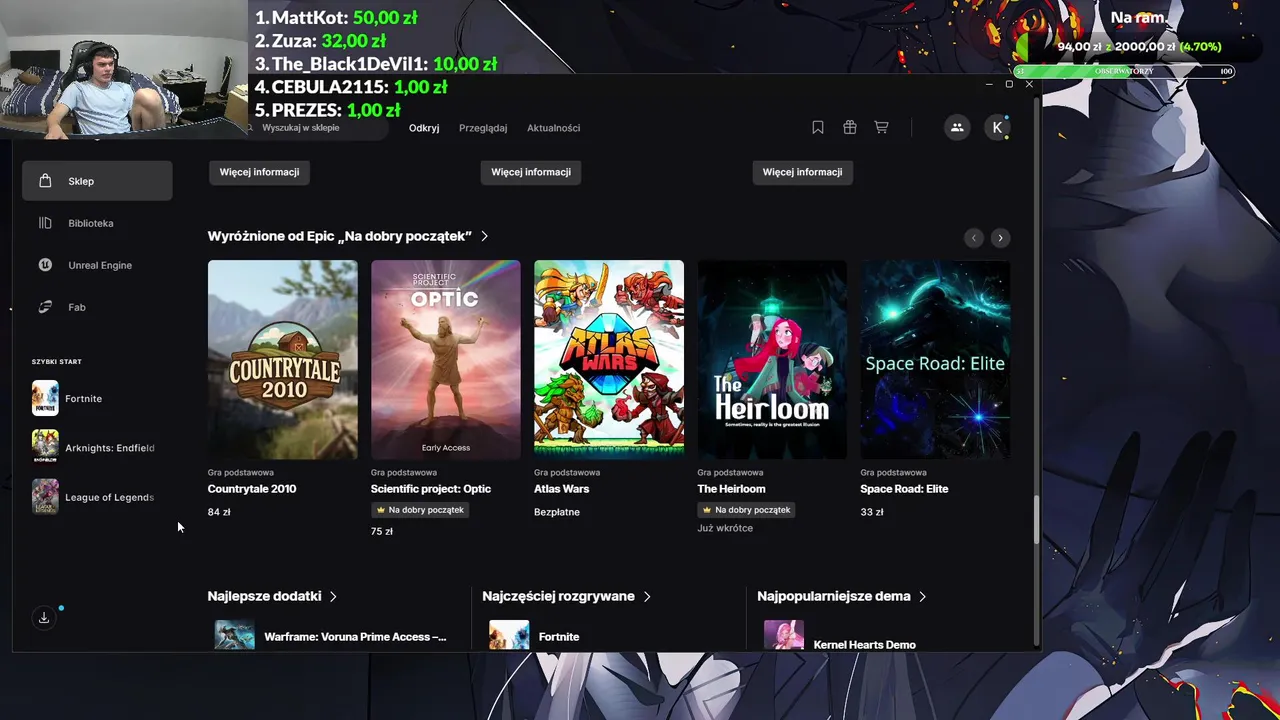Click the Arknights: Endfield label
Image resolution: width=1280 pixels, height=720 pixels.
click(109, 448)
